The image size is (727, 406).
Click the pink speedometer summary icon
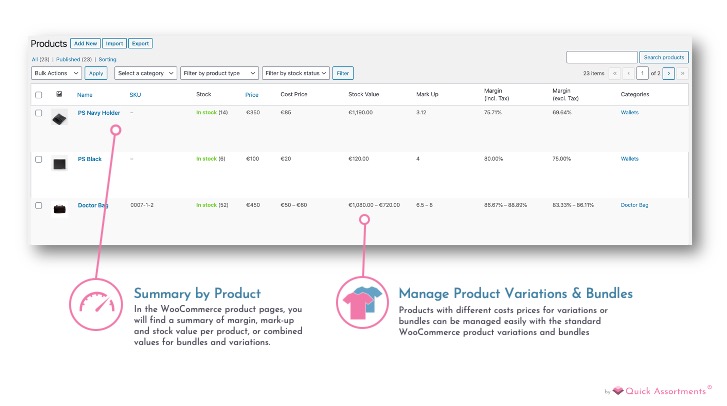(96, 304)
